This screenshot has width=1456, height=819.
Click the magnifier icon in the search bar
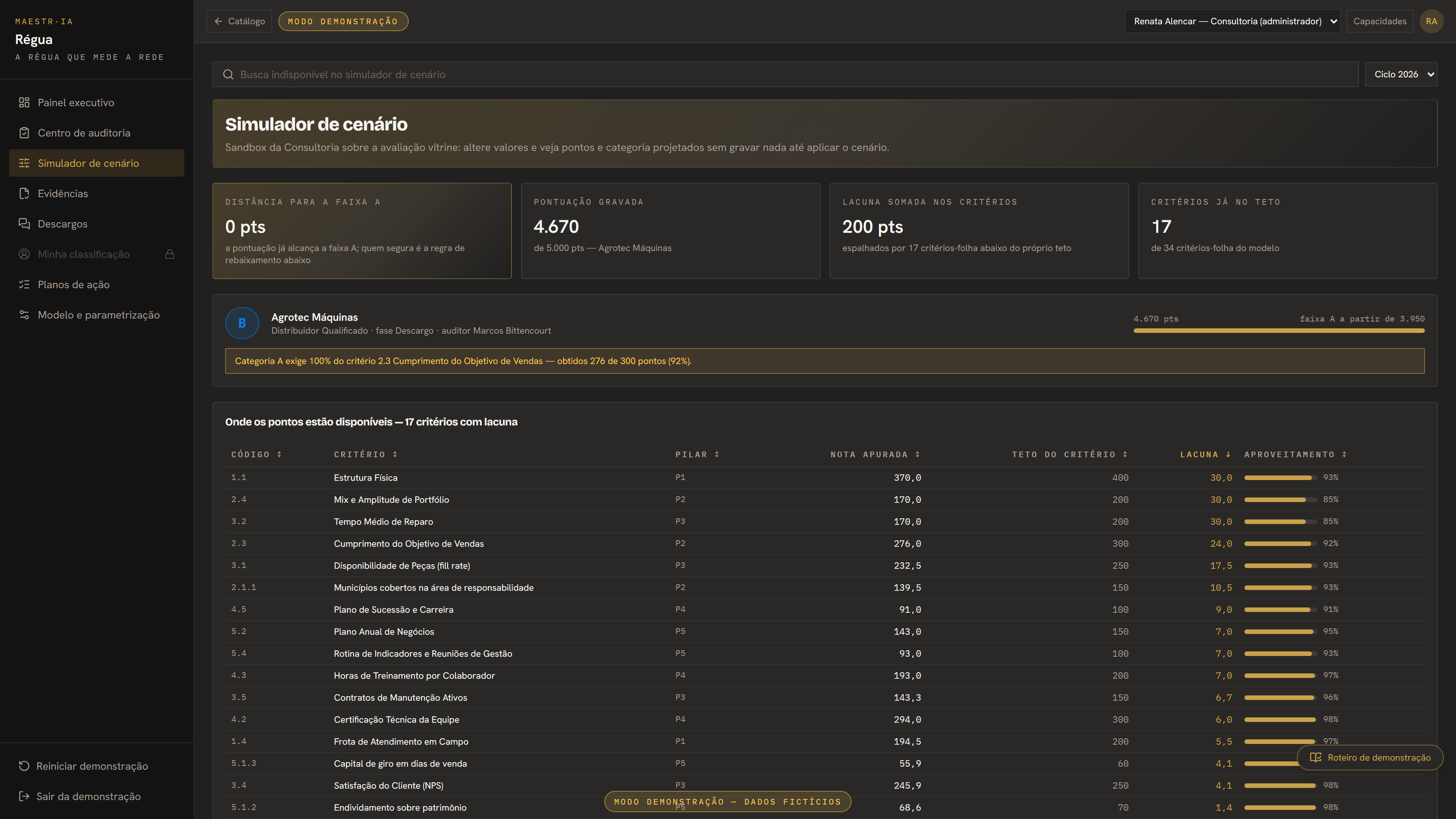click(x=228, y=75)
